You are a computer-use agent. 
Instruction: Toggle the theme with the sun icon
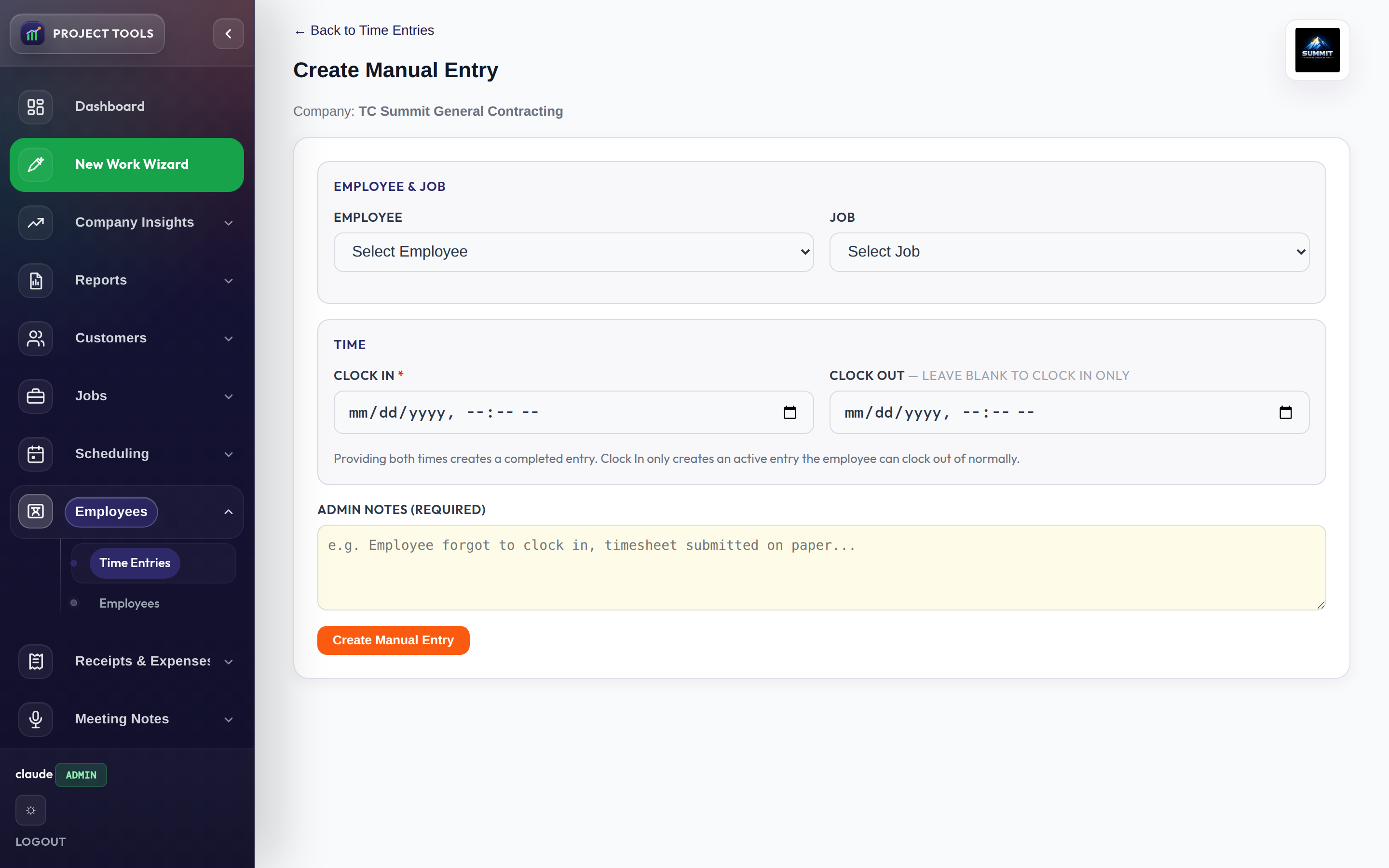31,810
